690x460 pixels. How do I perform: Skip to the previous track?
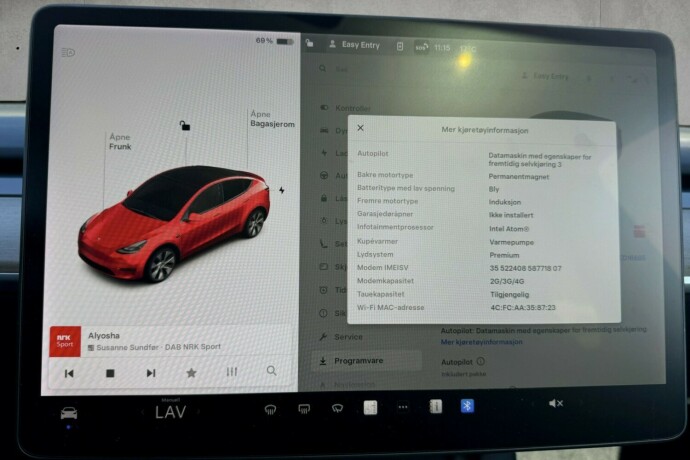tap(69, 373)
